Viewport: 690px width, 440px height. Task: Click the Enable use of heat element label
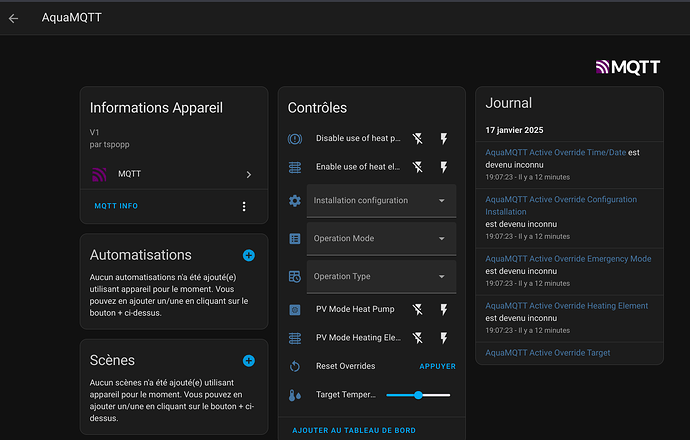[358, 167]
